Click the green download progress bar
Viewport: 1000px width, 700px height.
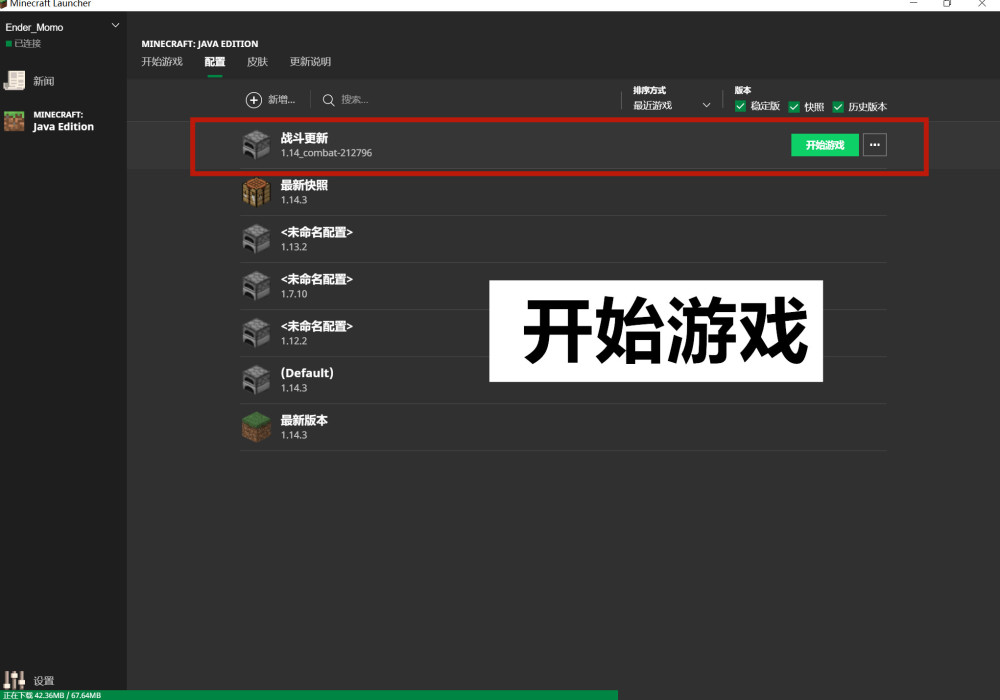(309, 695)
